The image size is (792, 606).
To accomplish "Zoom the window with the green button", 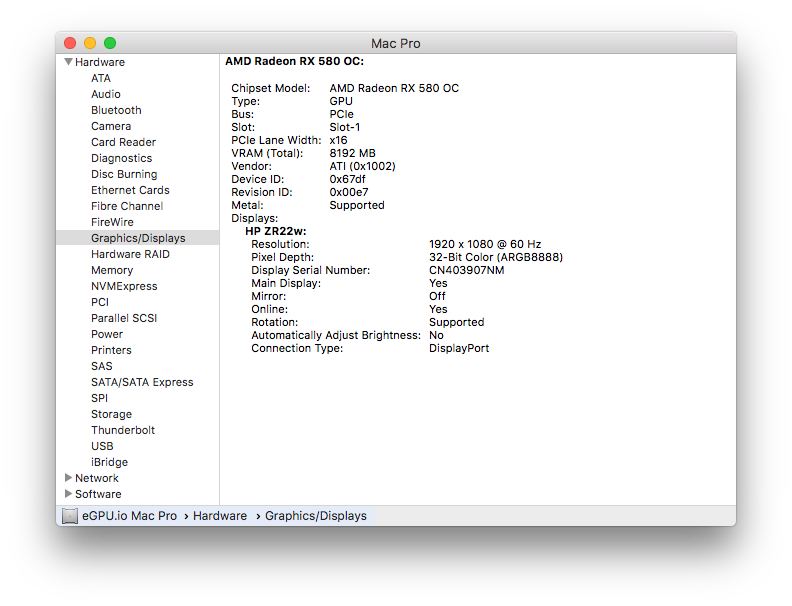I will coord(110,43).
